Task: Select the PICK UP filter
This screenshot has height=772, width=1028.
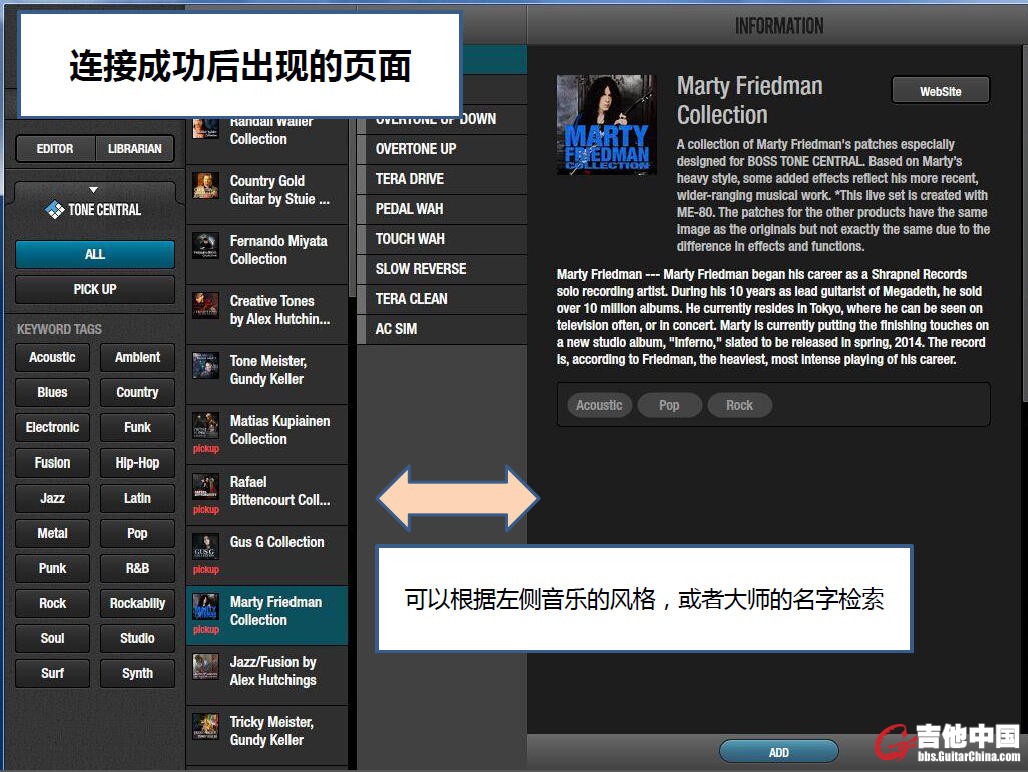Action: click(94, 289)
